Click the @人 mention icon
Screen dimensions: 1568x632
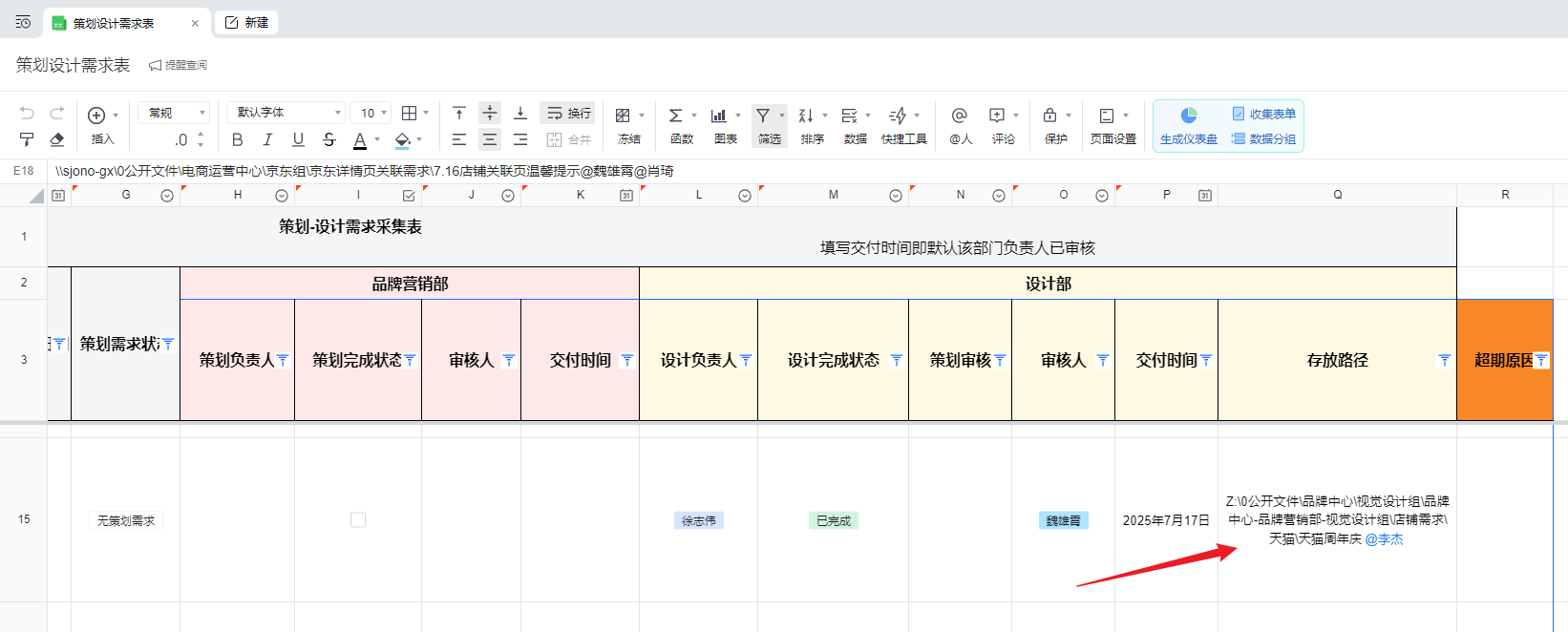(x=960, y=116)
